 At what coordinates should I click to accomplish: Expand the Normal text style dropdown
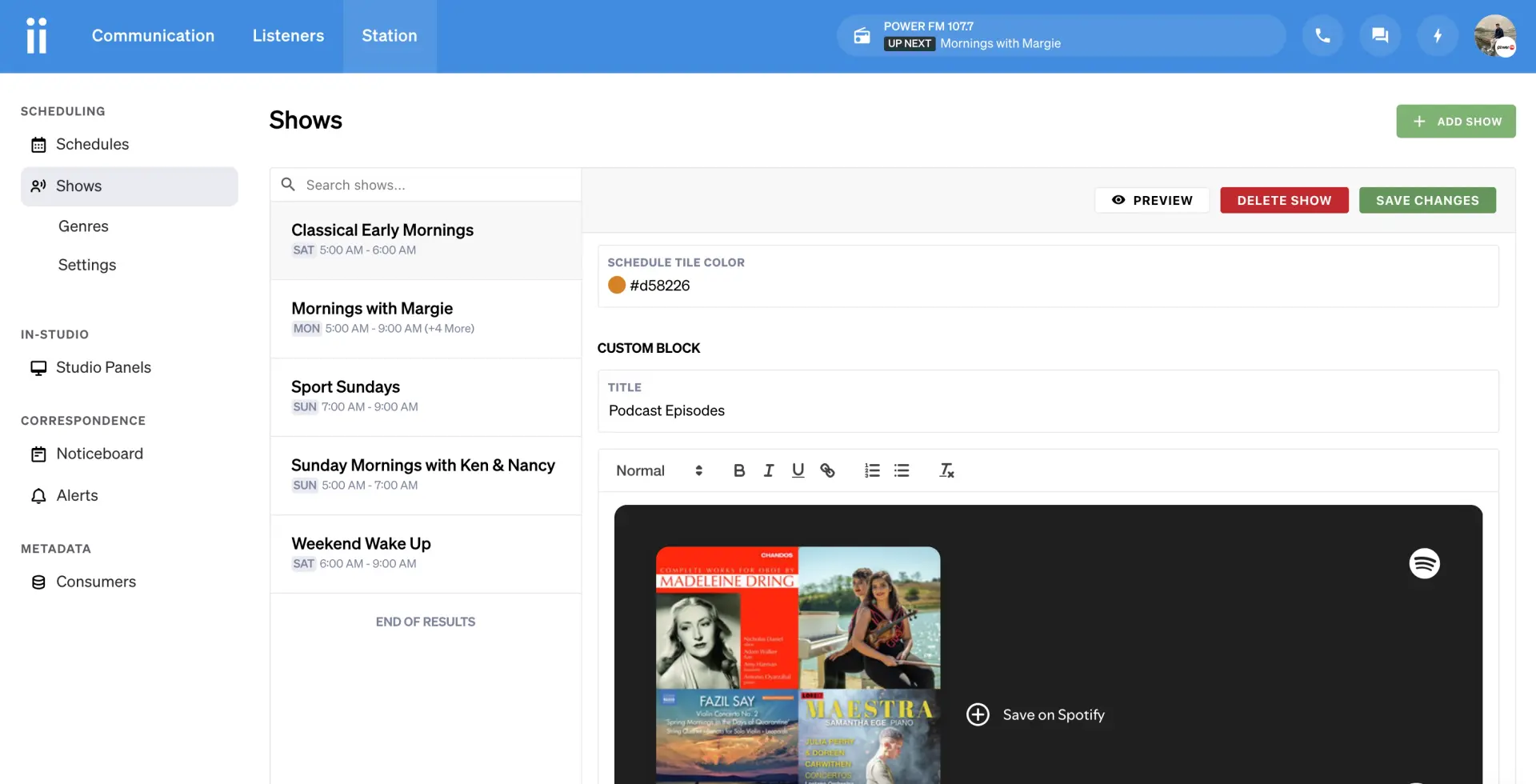pyautogui.click(x=658, y=470)
